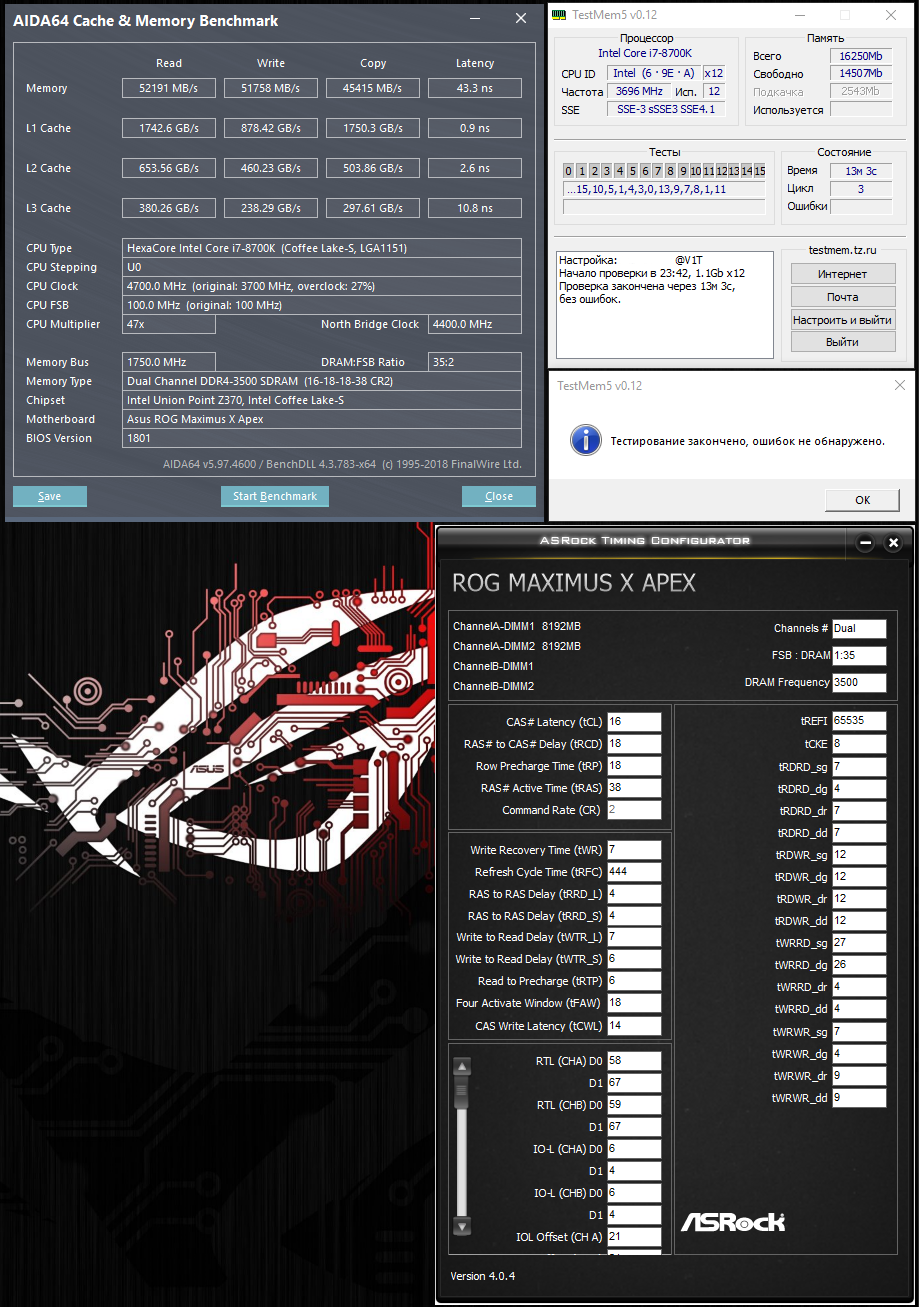The height and width of the screenshot is (1307, 919).
Task: Click the RAS# Active Time (tRAS) field
Action: click(634, 788)
